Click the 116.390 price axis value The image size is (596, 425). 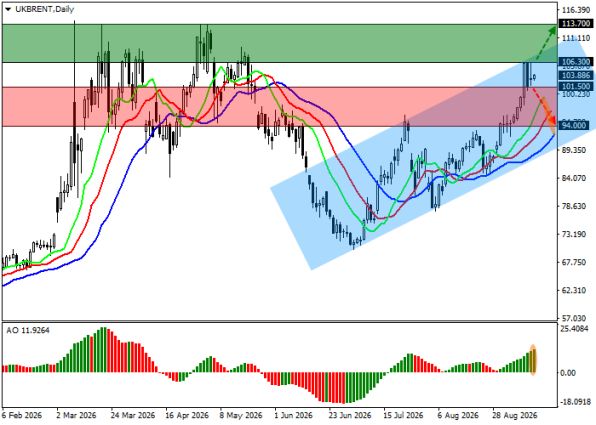[576, 10]
